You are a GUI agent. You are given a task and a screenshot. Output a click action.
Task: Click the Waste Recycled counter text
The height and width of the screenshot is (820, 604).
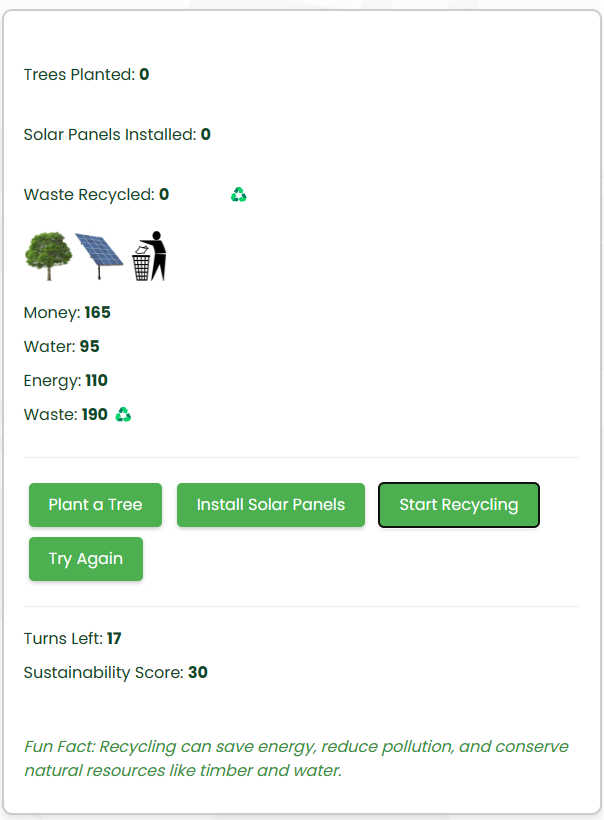96,195
